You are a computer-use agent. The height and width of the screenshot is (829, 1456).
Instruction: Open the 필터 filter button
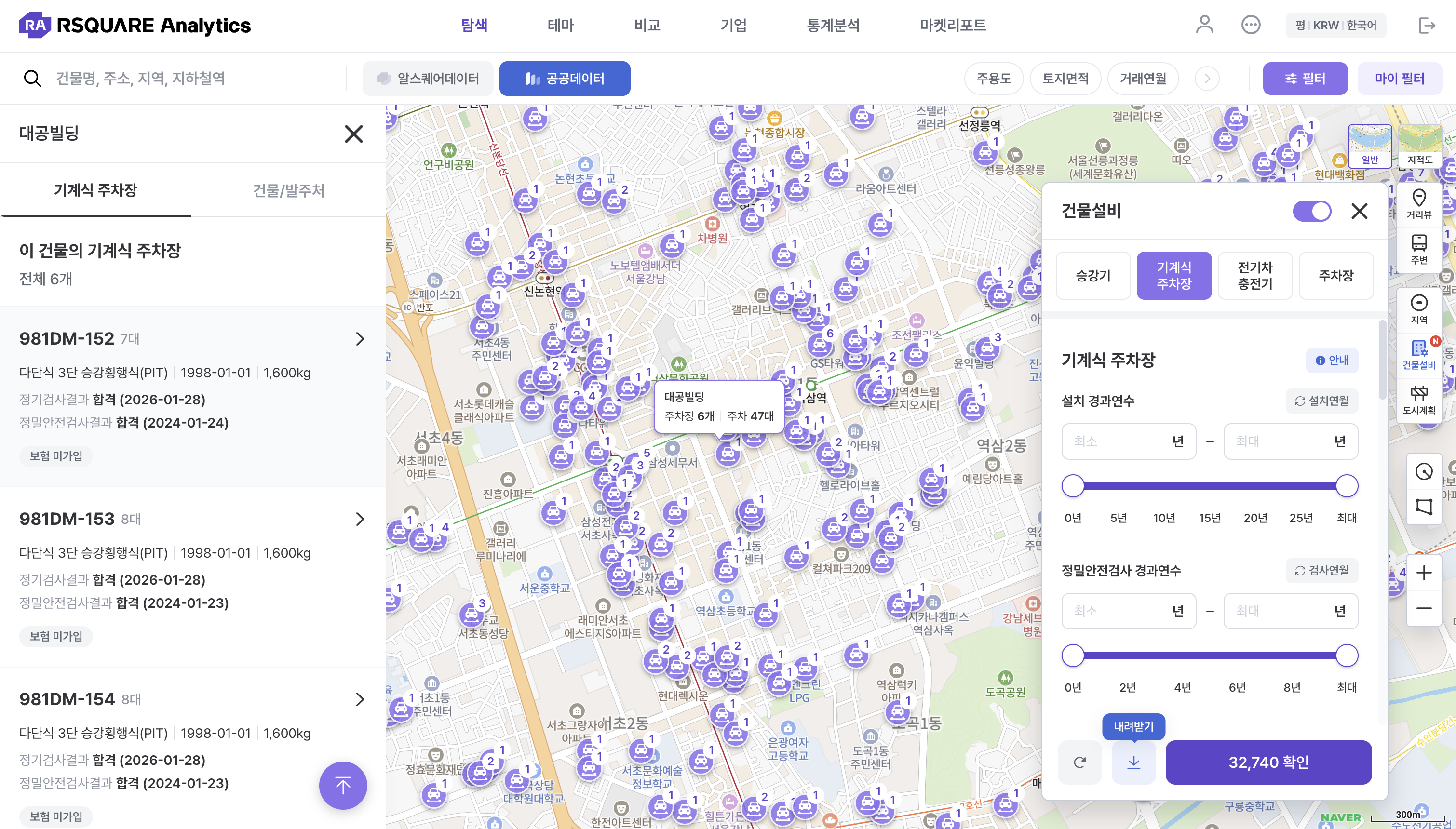click(1305, 79)
